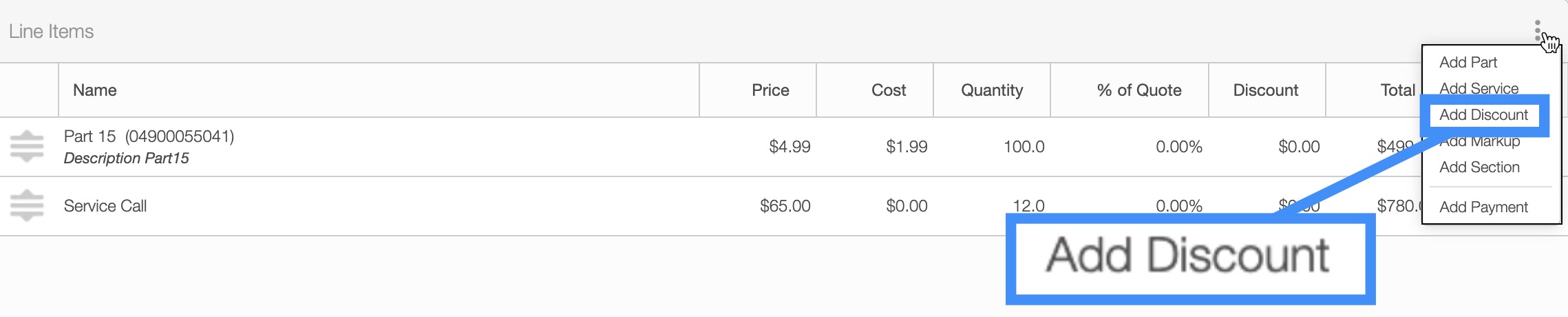Click the Name column header
The height and width of the screenshot is (317, 1568).
tap(95, 90)
